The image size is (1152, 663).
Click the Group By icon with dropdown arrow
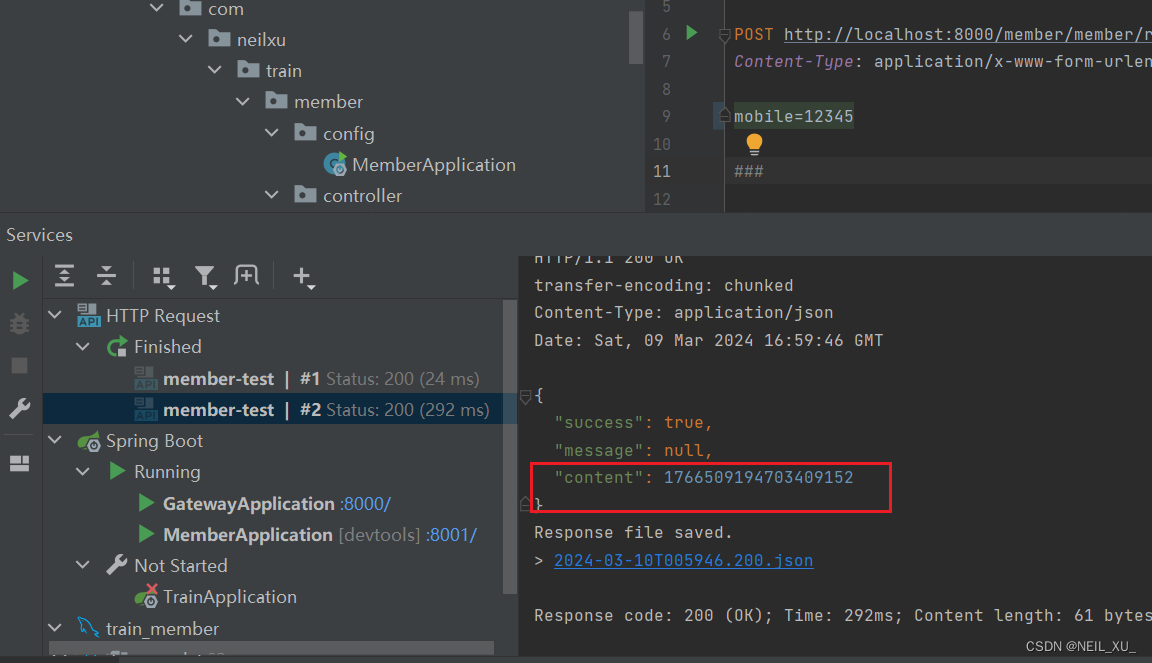(164, 277)
